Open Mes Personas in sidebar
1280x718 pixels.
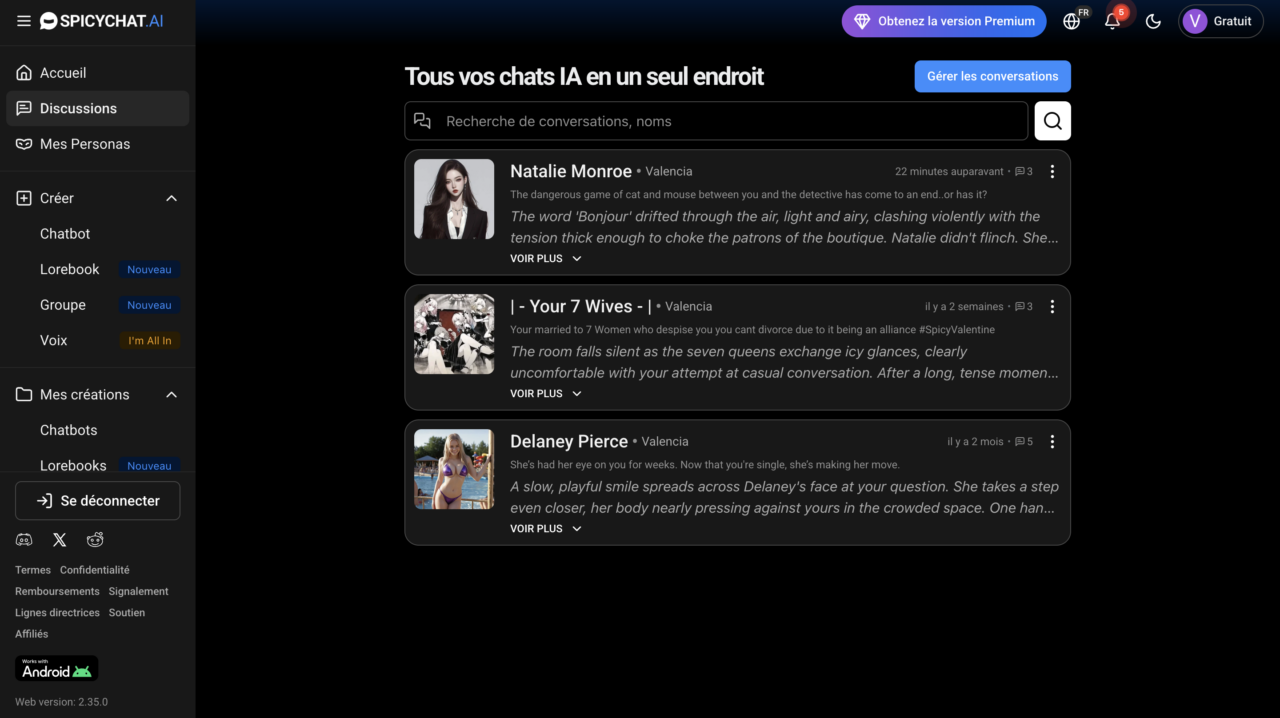point(97,144)
